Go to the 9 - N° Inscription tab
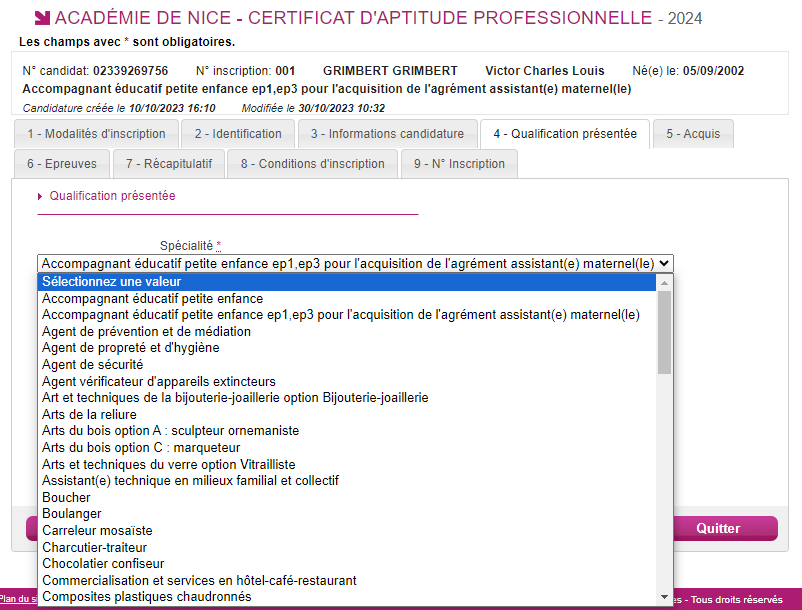This screenshot has width=802, height=610. (x=459, y=164)
